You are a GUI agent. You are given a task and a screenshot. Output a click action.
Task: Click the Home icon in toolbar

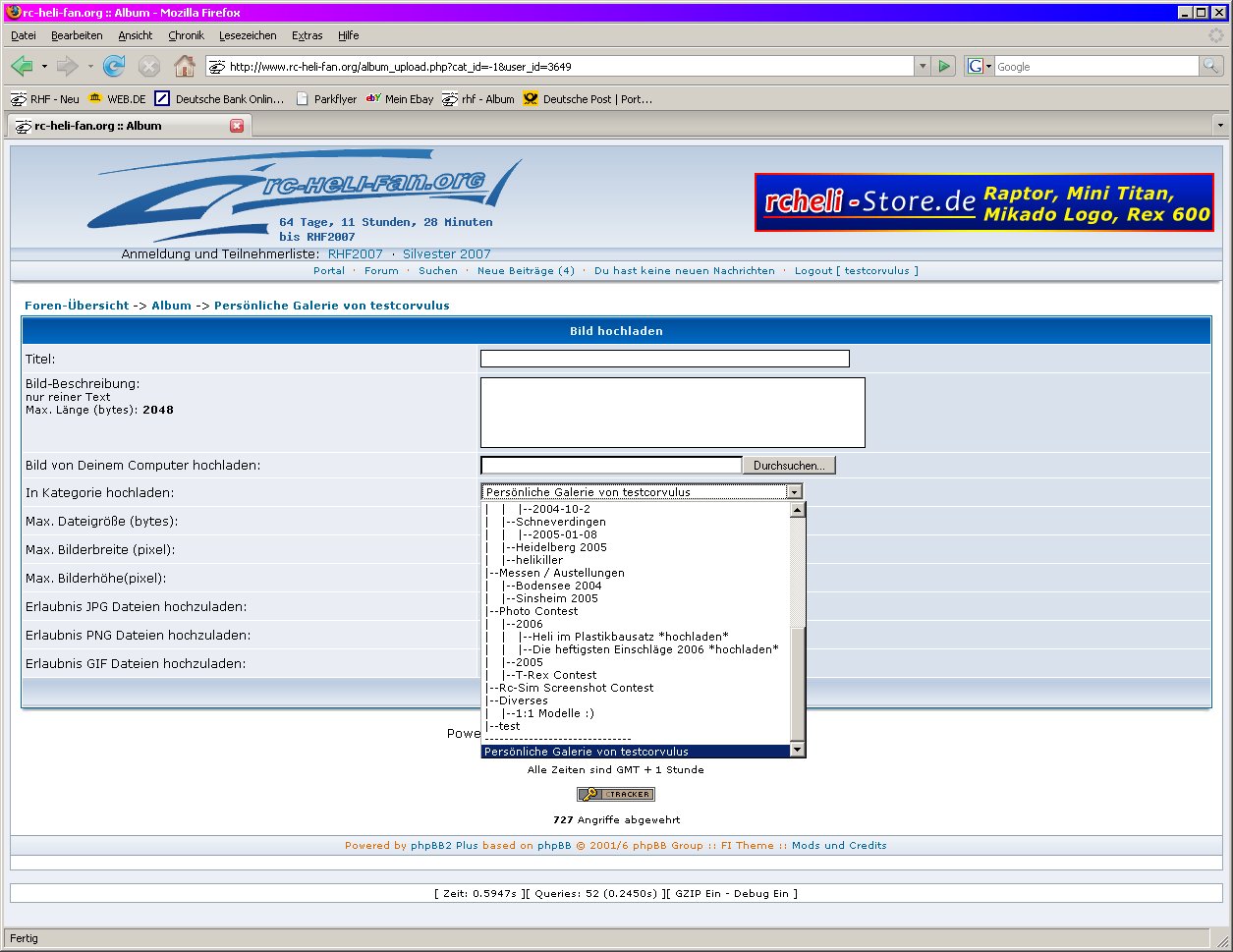[x=184, y=67]
